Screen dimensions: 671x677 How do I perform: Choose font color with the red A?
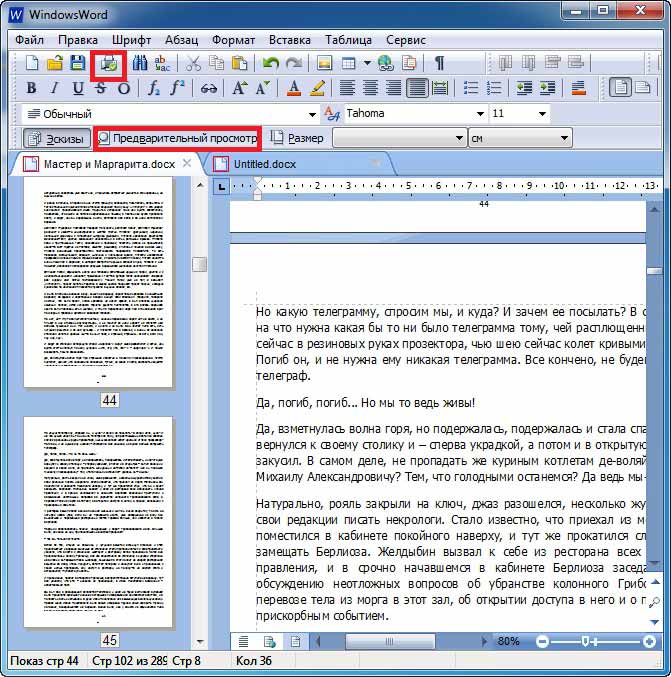[x=294, y=88]
